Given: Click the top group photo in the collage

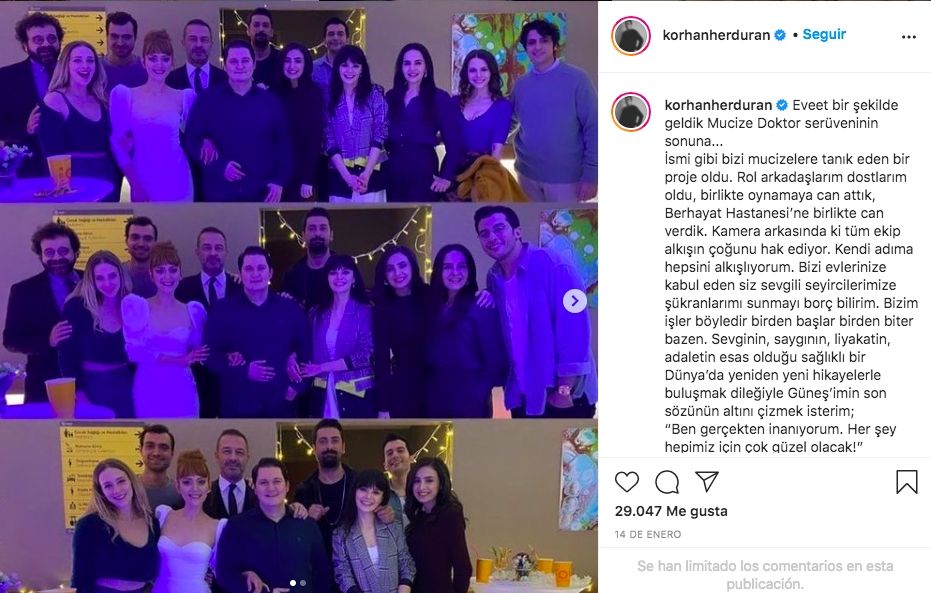Looking at the screenshot, I should click(299, 102).
